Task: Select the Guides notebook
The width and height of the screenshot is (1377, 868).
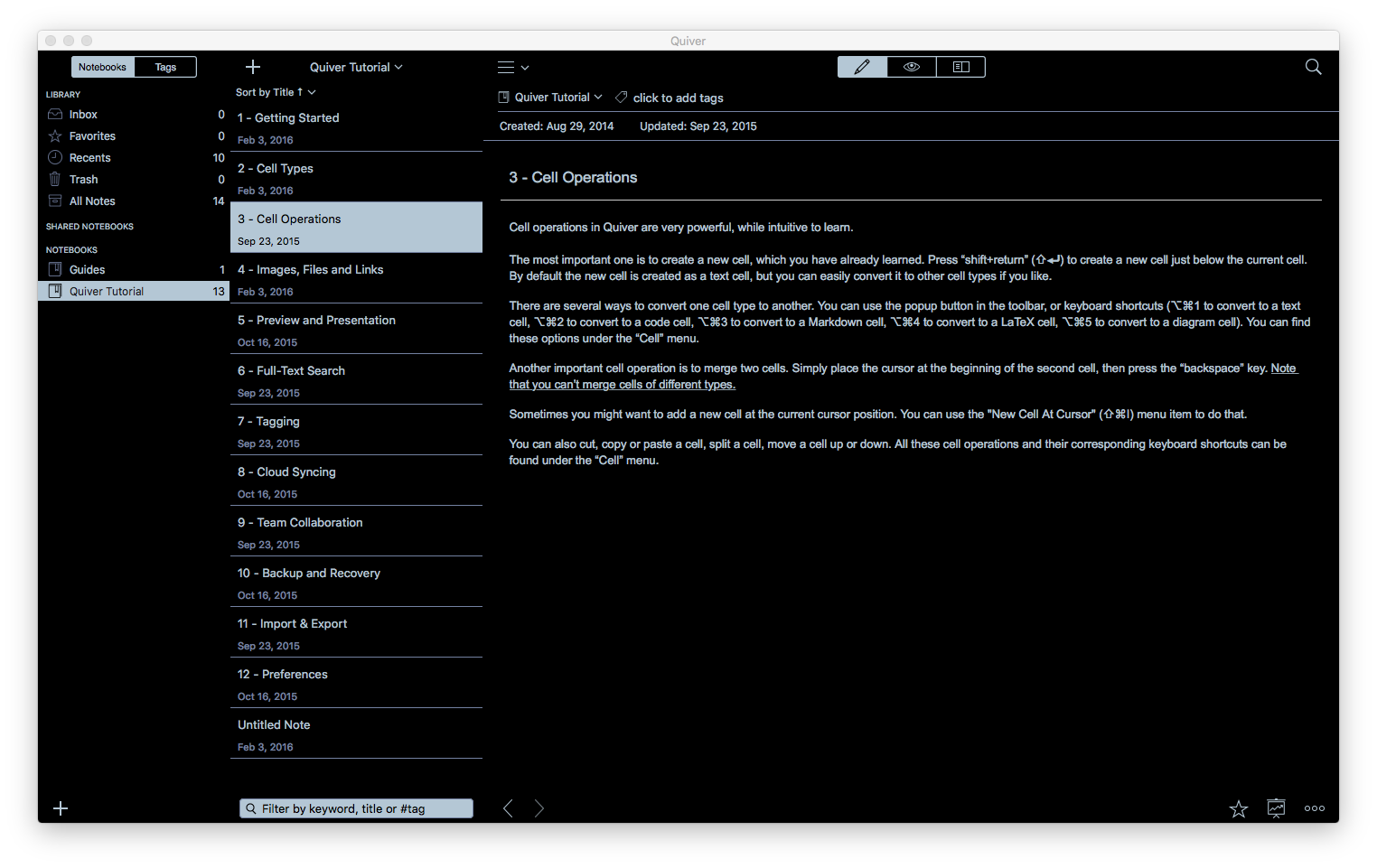Action: 134,269
